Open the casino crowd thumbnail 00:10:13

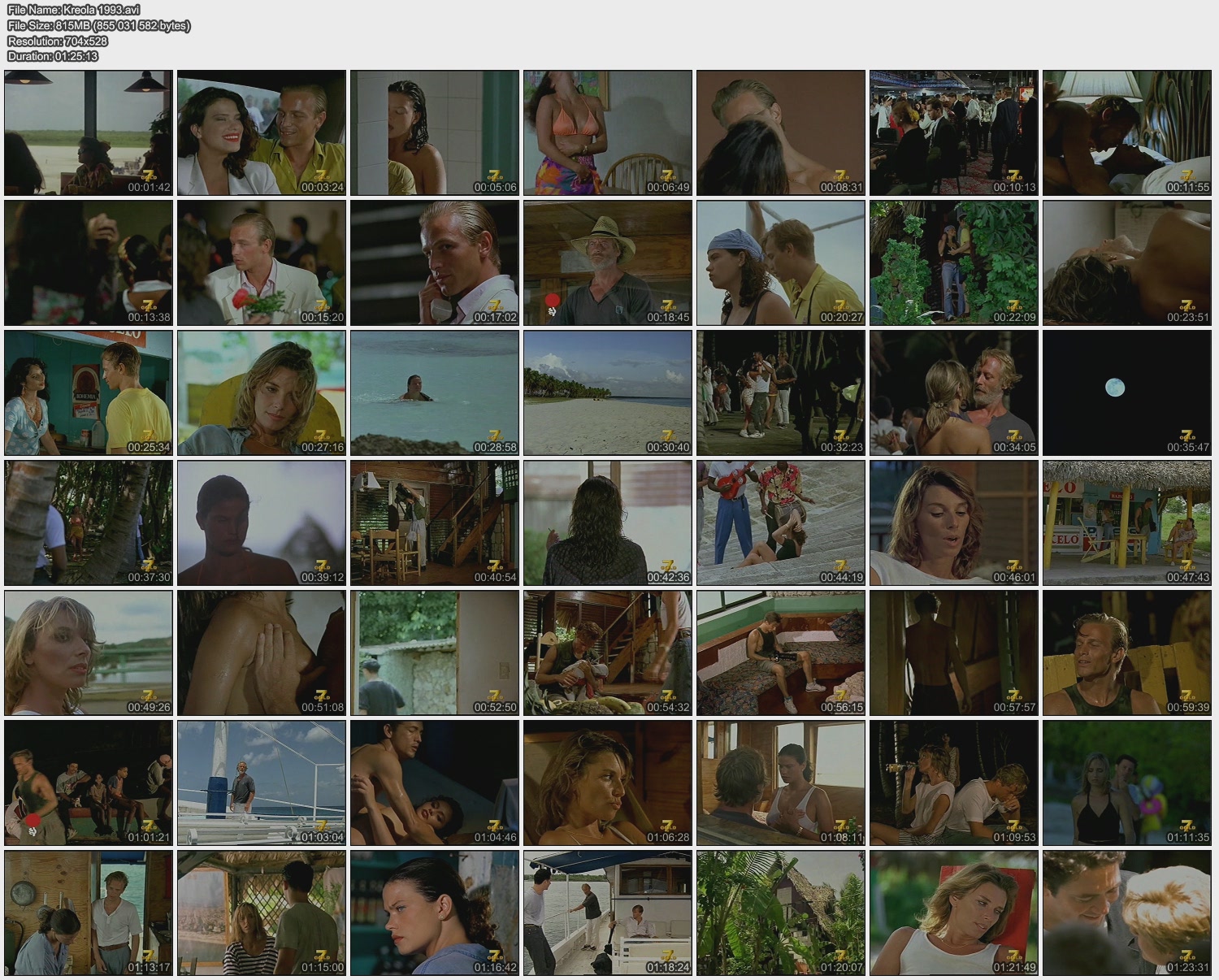point(953,132)
